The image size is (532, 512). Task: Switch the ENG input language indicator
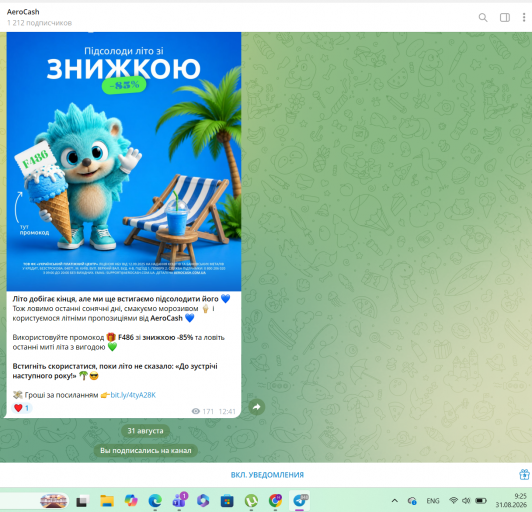(x=433, y=501)
